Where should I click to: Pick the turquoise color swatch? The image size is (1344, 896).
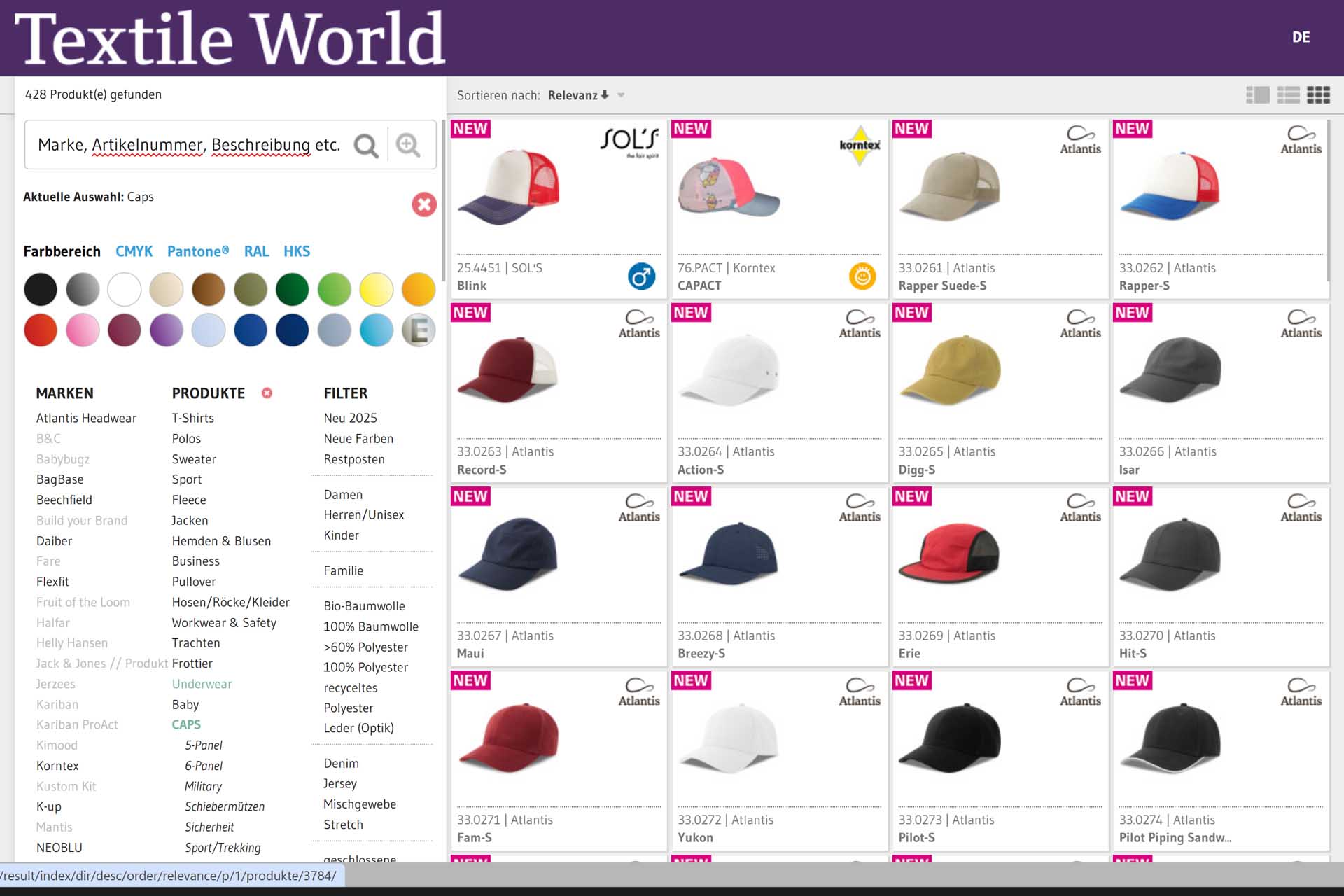377,330
